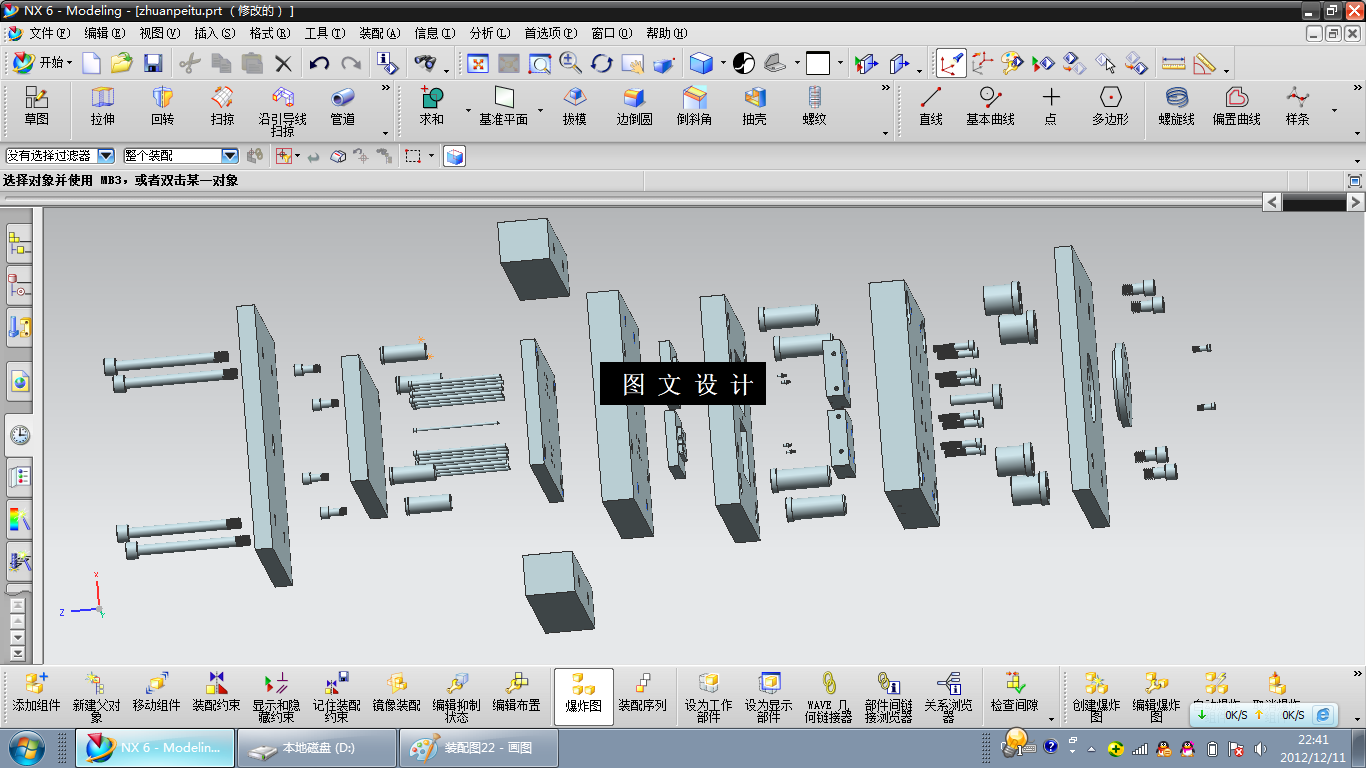
Task: Select the 螺纹 thread tool
Action: (x=814, y=106)
